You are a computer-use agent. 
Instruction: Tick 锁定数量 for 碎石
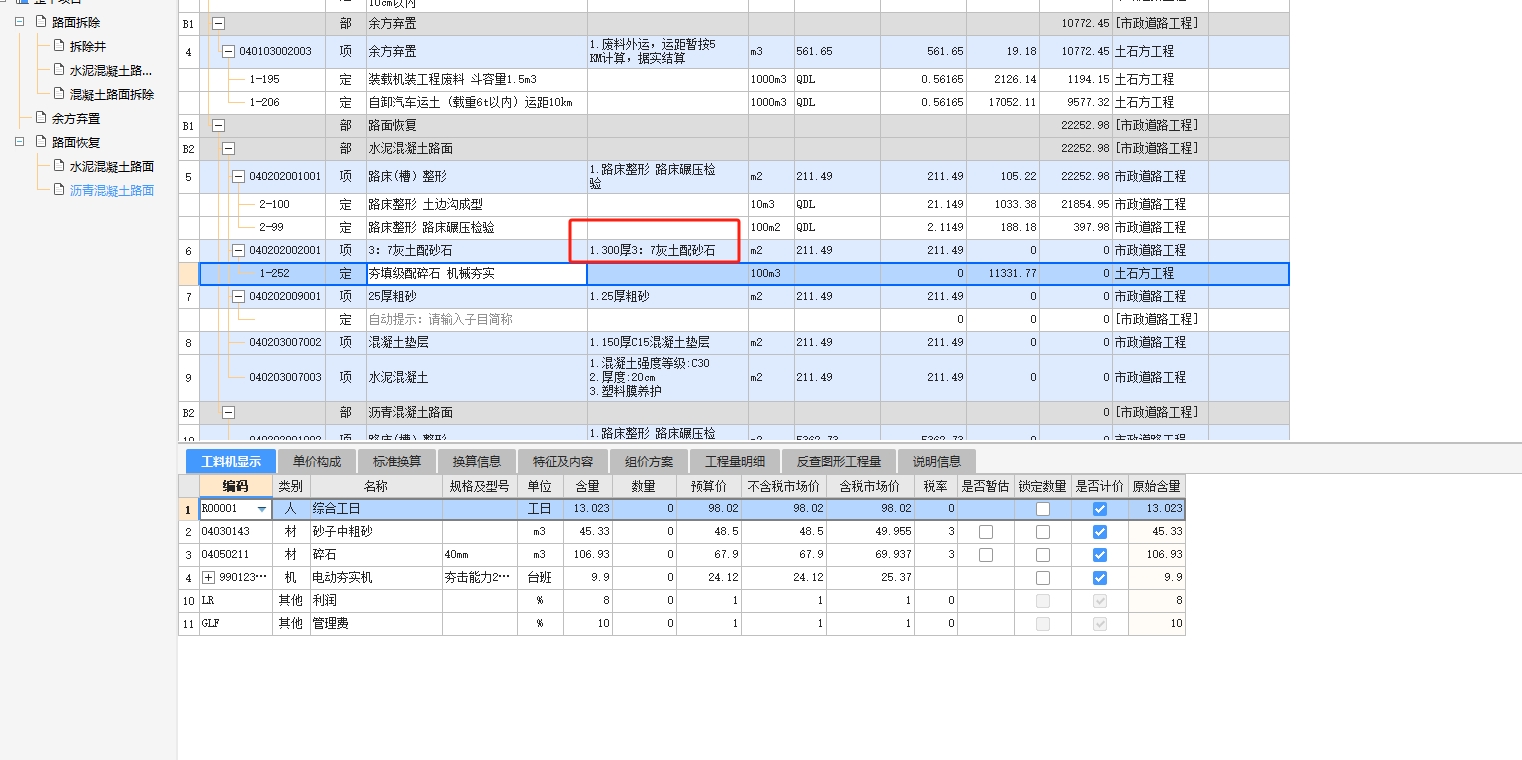click(1043, 555)
